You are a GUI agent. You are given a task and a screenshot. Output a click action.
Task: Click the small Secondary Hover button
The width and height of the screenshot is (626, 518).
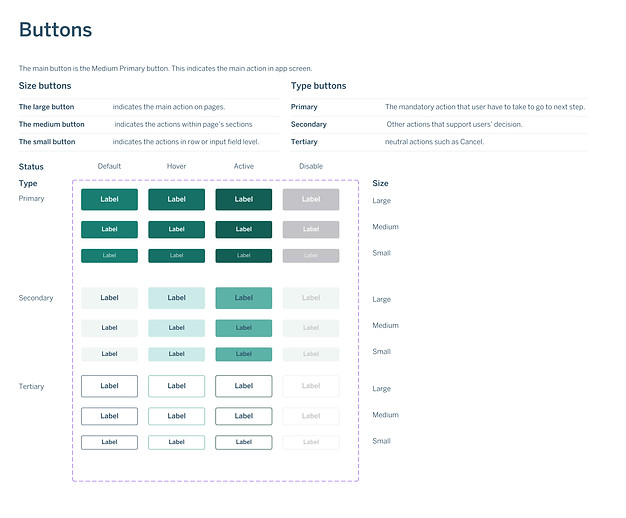pyautogui.click(x=176, y=354)
